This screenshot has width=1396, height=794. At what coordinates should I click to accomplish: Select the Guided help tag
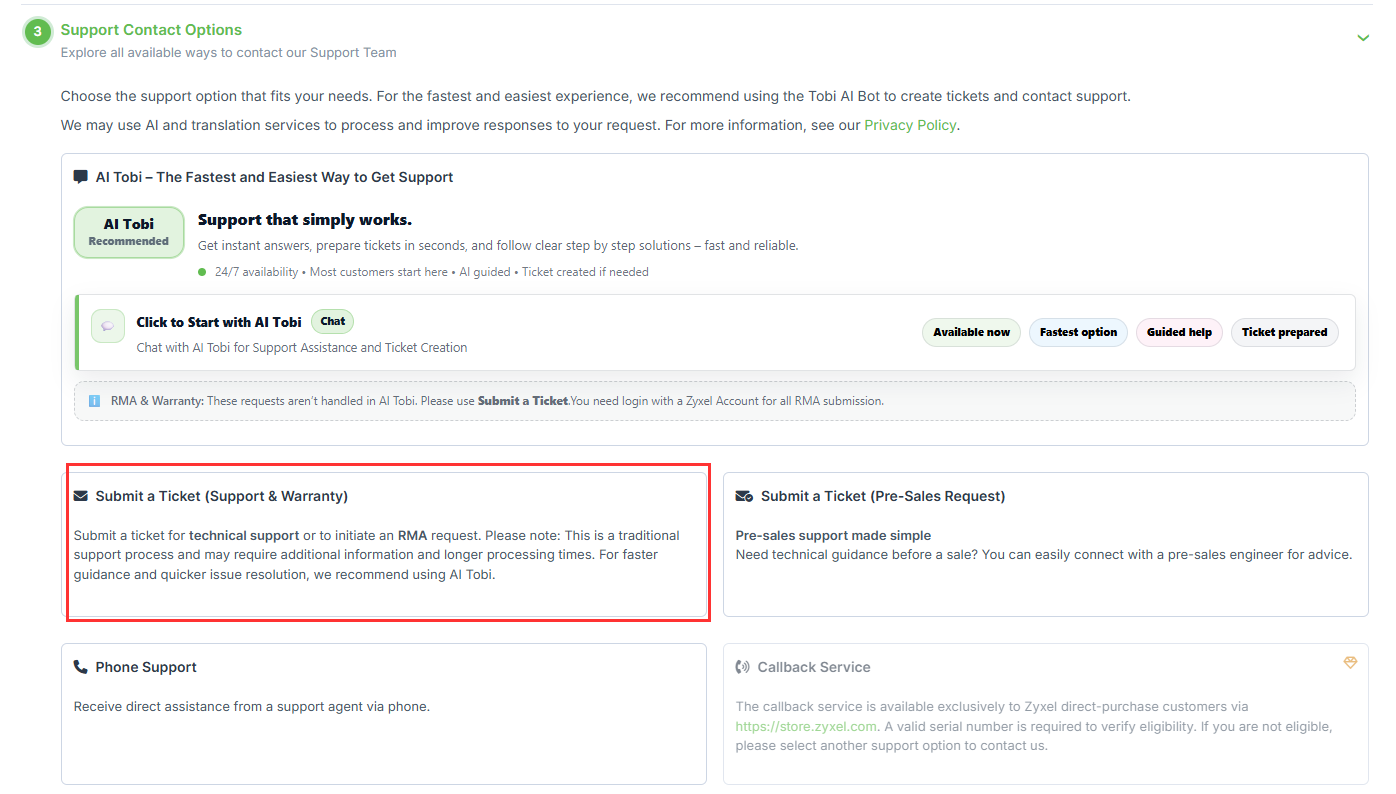pos(1179,332)
